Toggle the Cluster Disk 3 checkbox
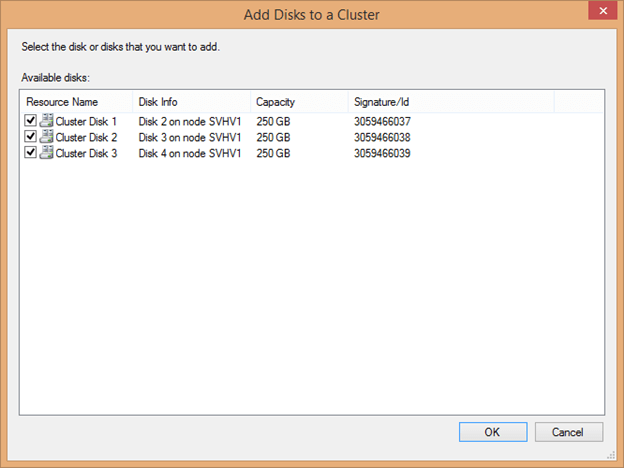 pos(31,153)
